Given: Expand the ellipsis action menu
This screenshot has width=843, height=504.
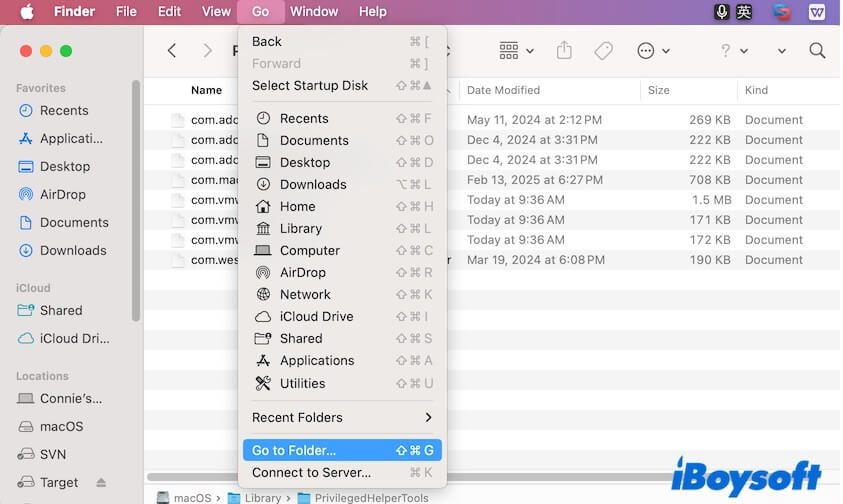Looking at the screenshot, I should (653, 51).
